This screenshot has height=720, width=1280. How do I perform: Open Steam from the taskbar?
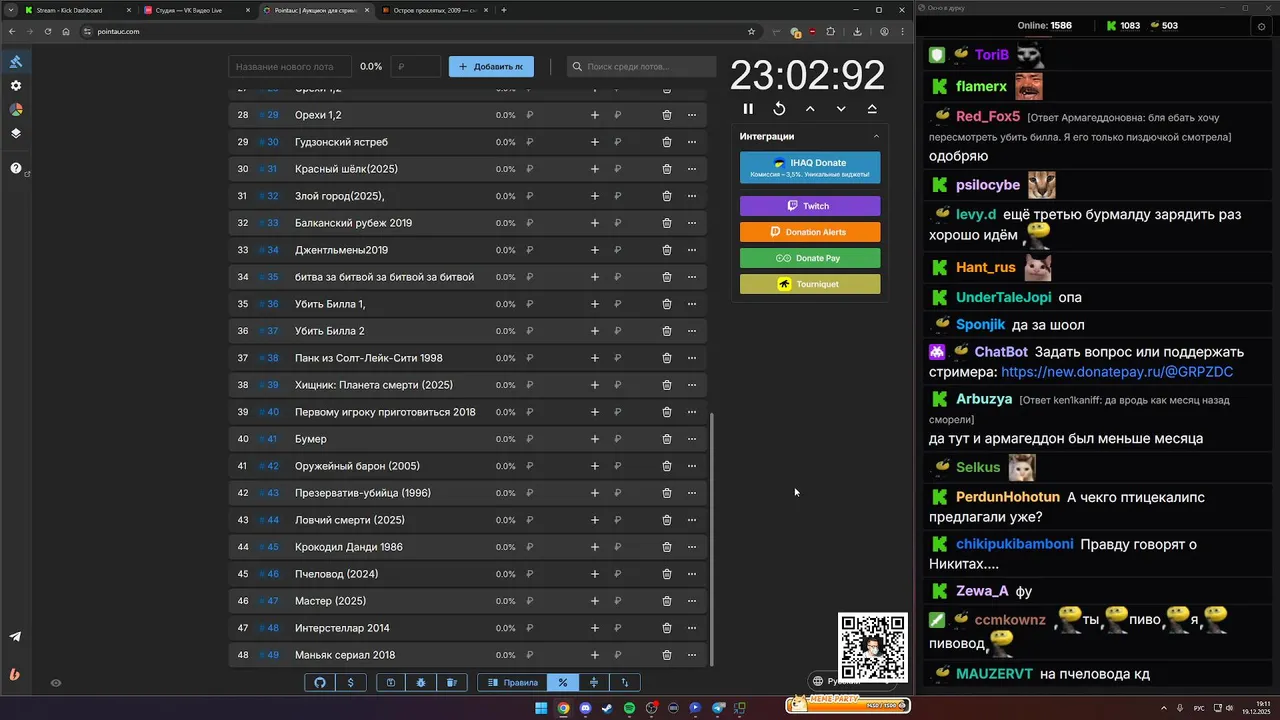[607, 708]
